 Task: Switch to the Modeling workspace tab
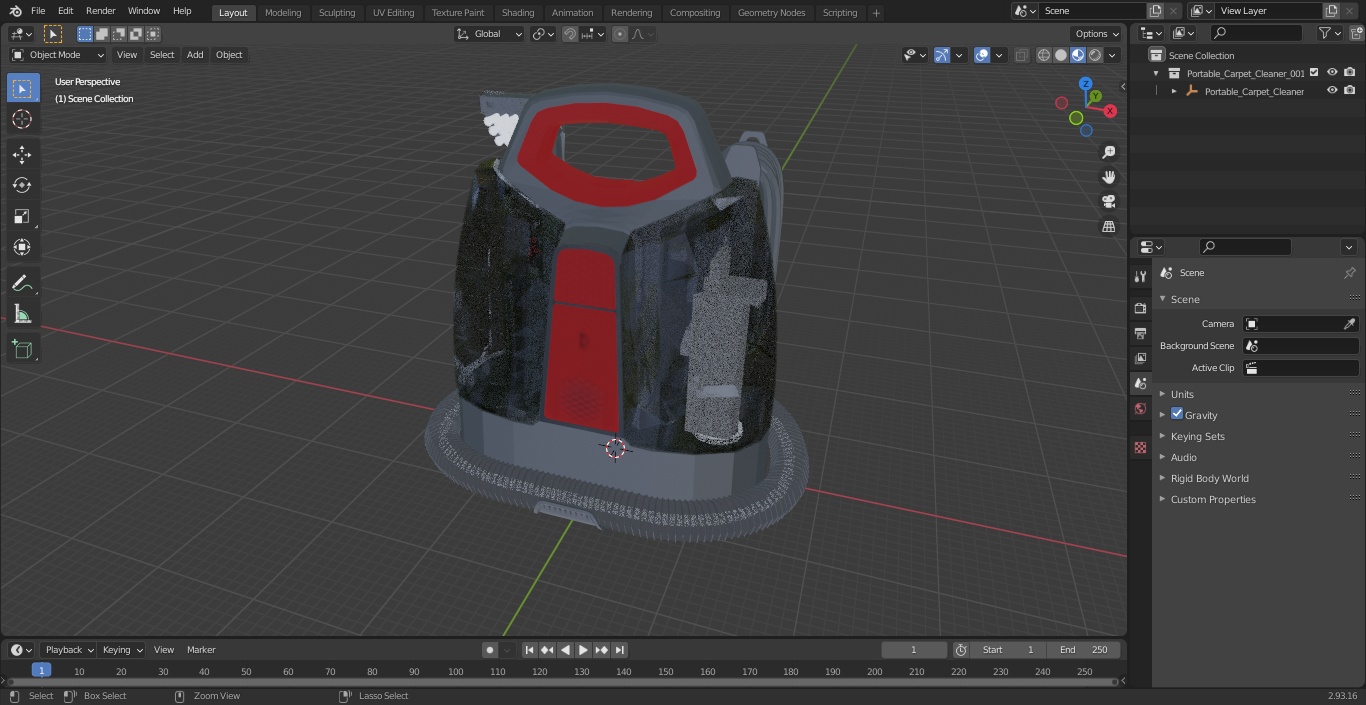(x=283, y=12)
